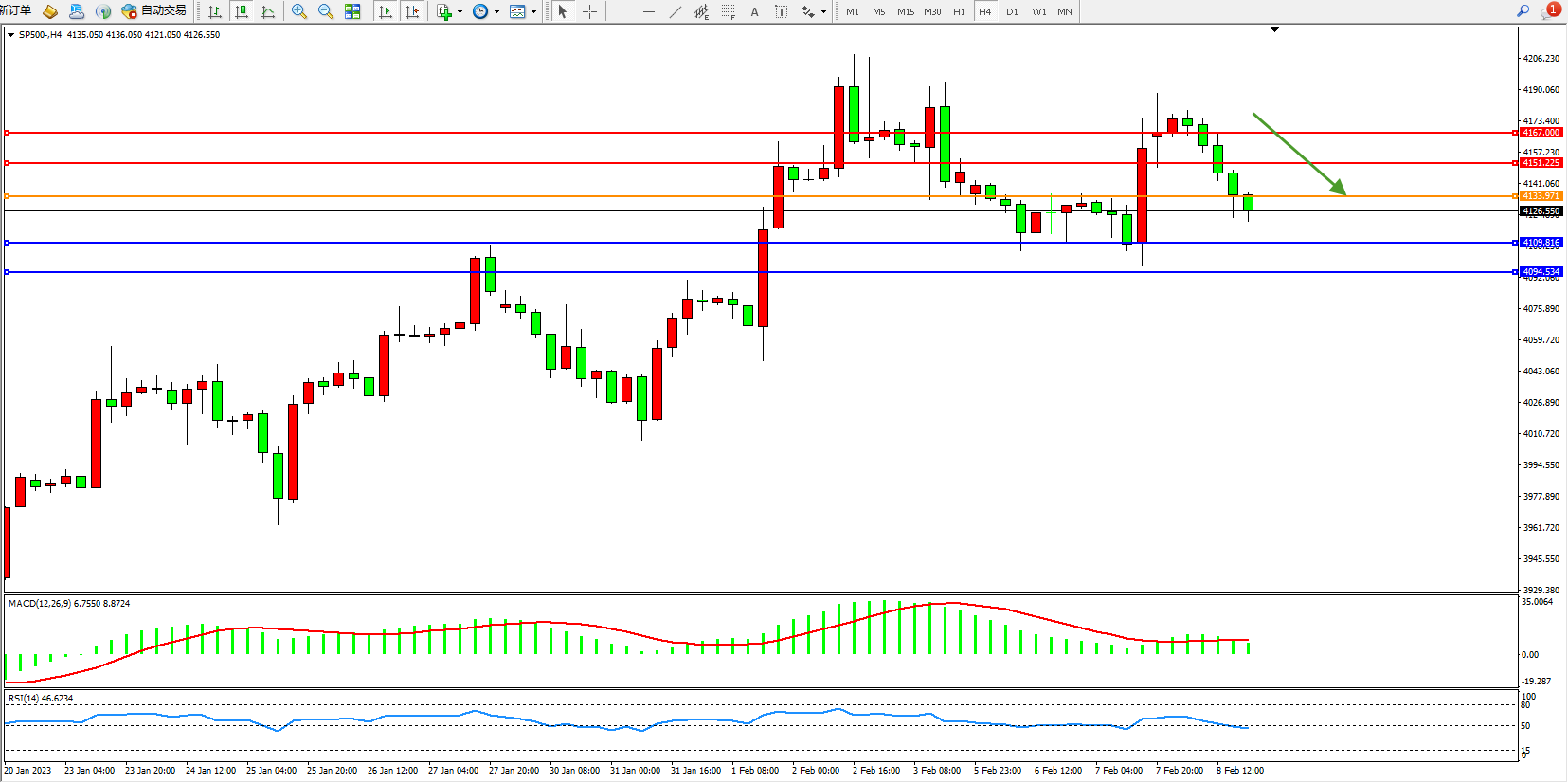This screenshot has width=1568, height=783.
Task: Select the Trendline drawing tool
Action: coord(675,11)
